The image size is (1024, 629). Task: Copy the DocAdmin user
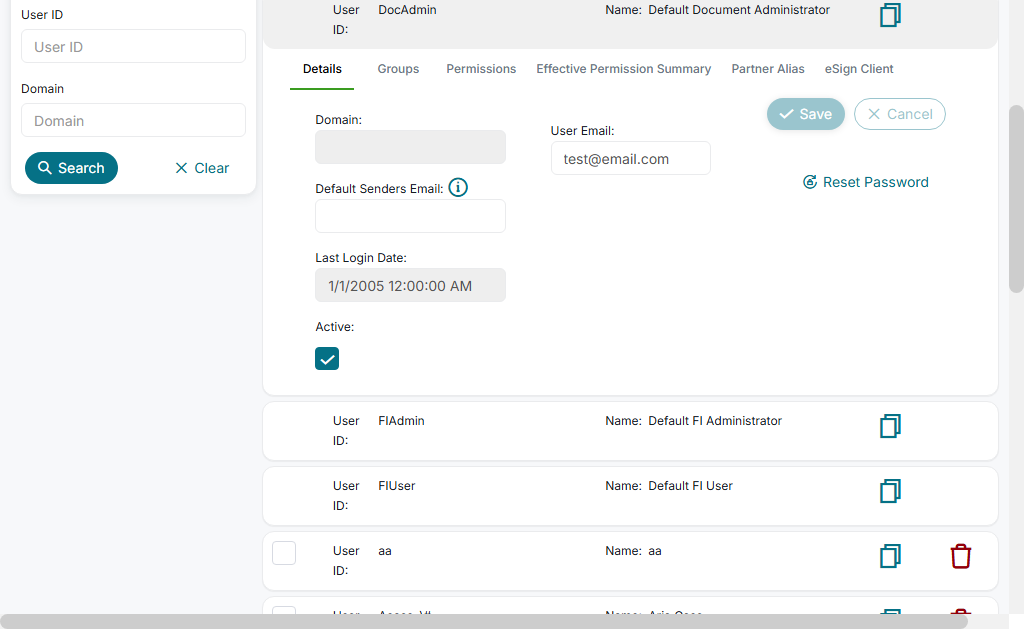click(x=890, y=15)
